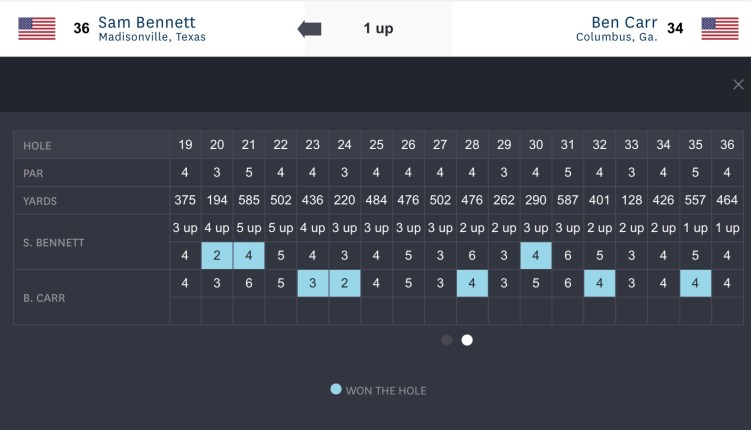
Task: Select the second scorecard page dot
Action: 467,340
